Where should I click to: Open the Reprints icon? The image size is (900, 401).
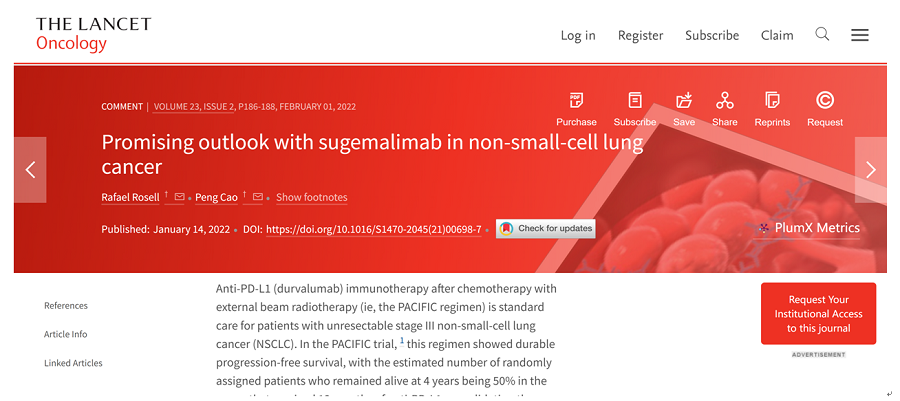(772, 100)
